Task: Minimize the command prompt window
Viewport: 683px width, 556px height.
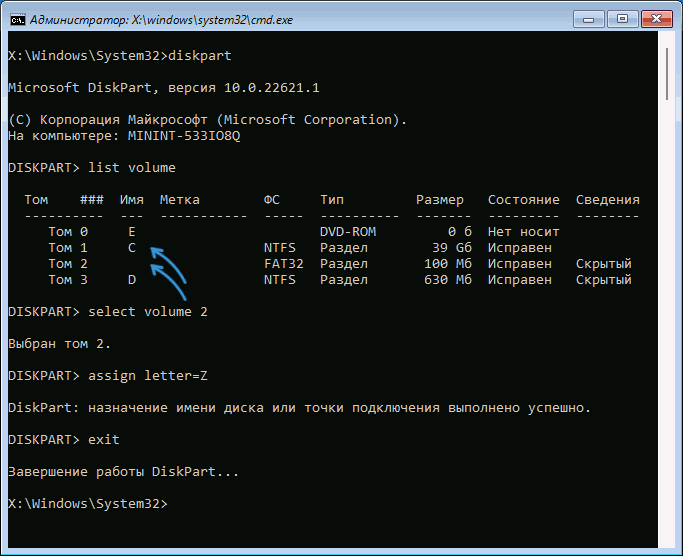Action: (588, 20)
